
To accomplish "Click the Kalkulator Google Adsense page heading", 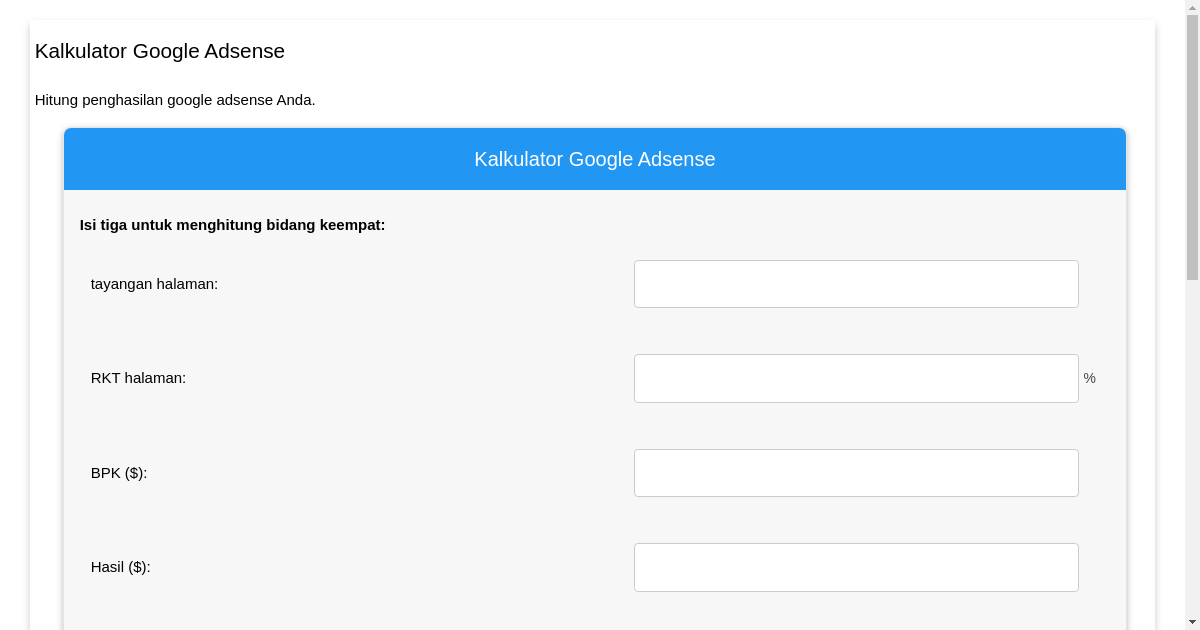I will click(159, 51).
